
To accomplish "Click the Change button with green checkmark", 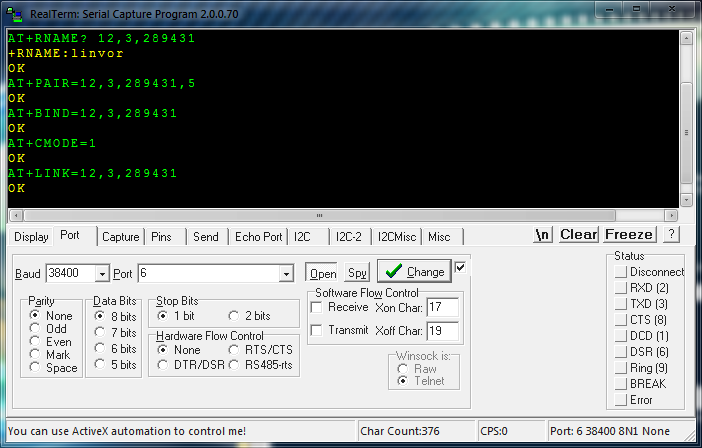I will pyautogui.click(x=413, y=272).
